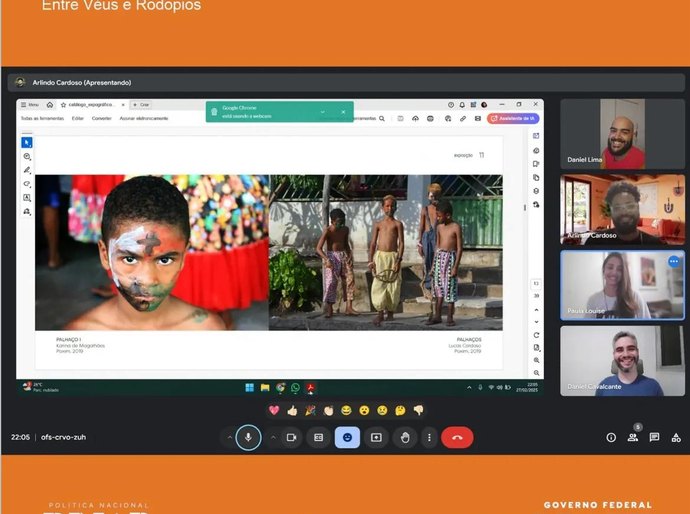690x514 pixels.
Task: Send the heart emoji reaction
Action: pos(274,411)
